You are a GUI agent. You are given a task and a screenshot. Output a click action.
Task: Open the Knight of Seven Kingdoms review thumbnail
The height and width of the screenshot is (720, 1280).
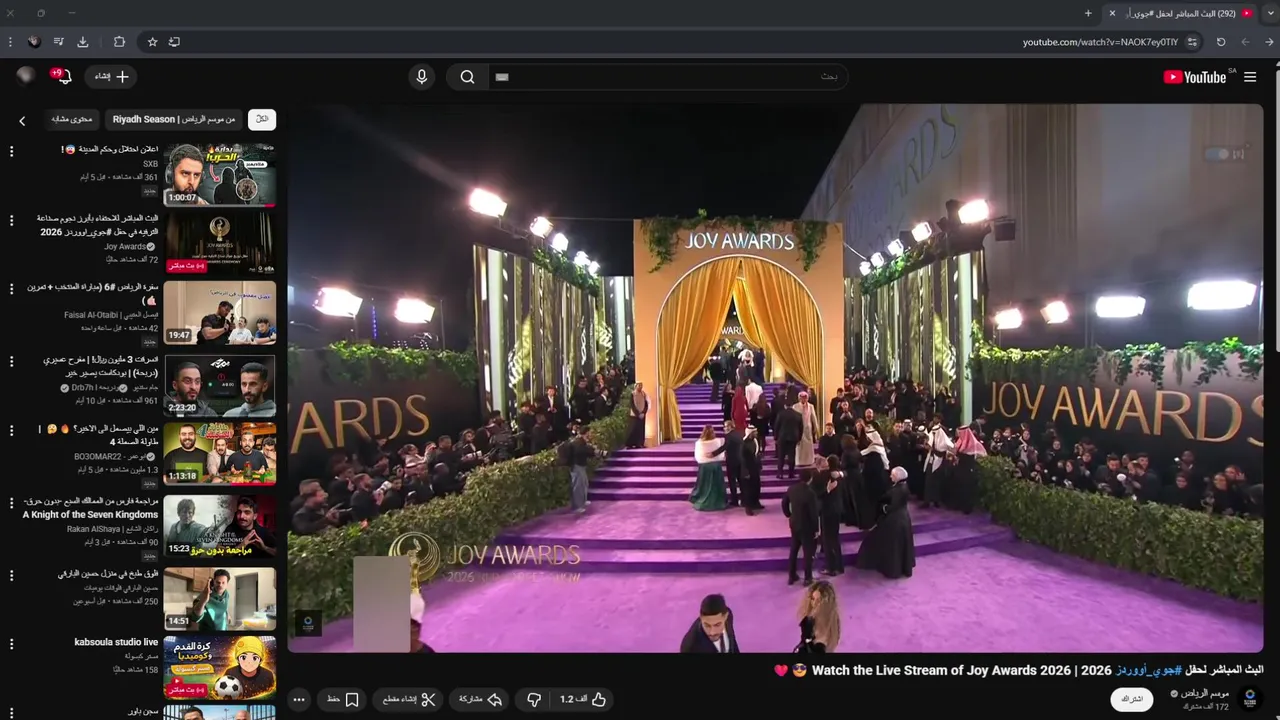pyautogui.click(x=220, y=526)
